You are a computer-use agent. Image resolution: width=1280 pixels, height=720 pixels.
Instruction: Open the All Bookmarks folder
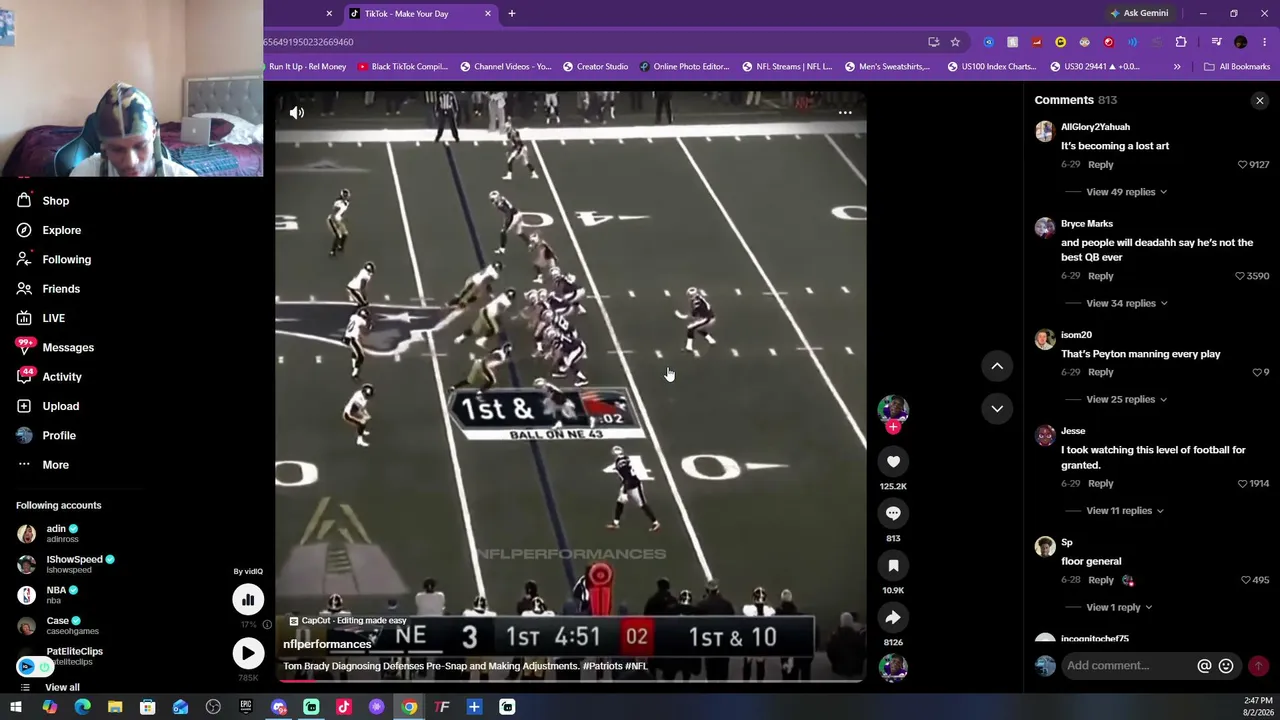(x=1237, y=67)
